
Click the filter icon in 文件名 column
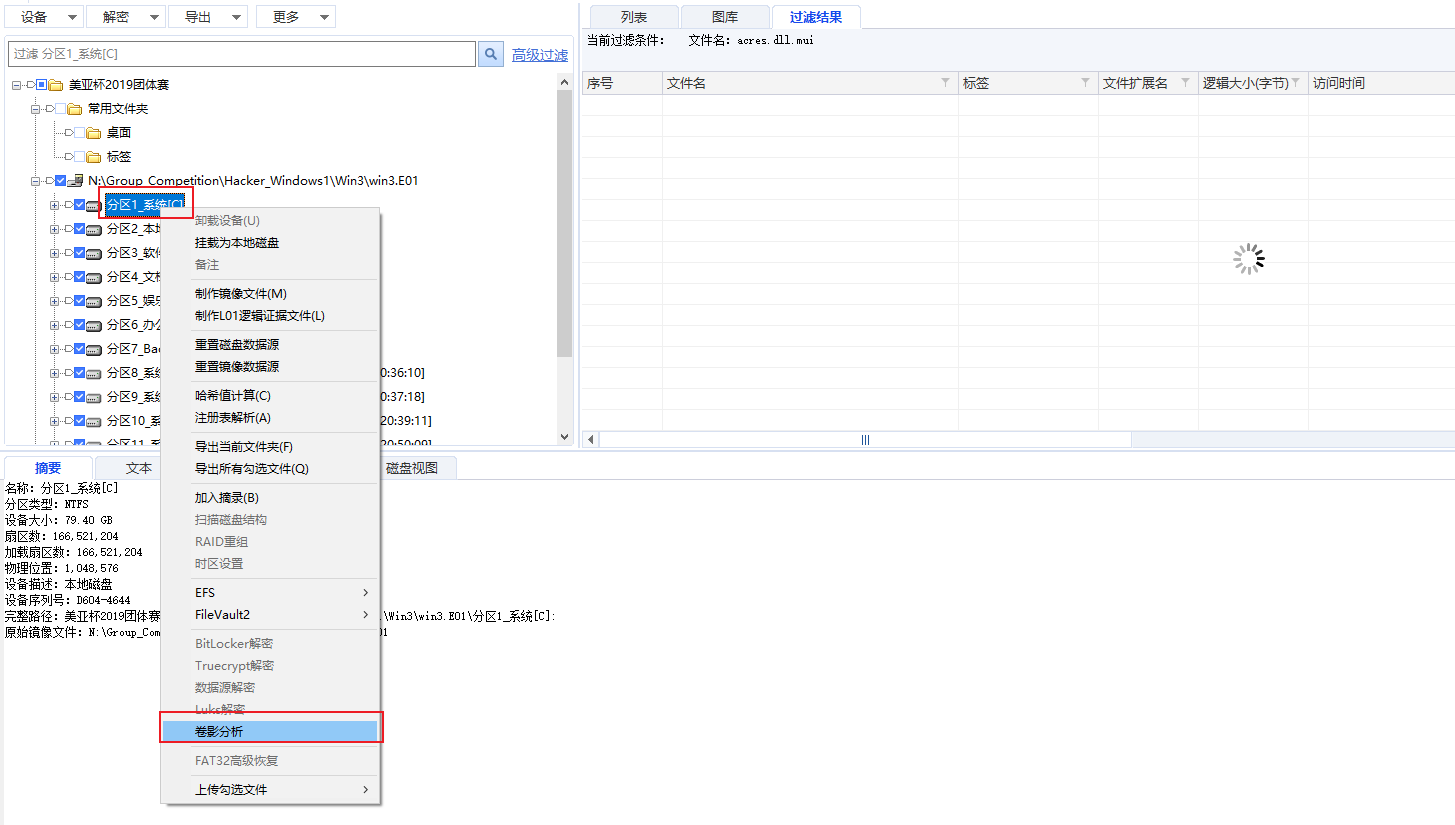[945, 83]
